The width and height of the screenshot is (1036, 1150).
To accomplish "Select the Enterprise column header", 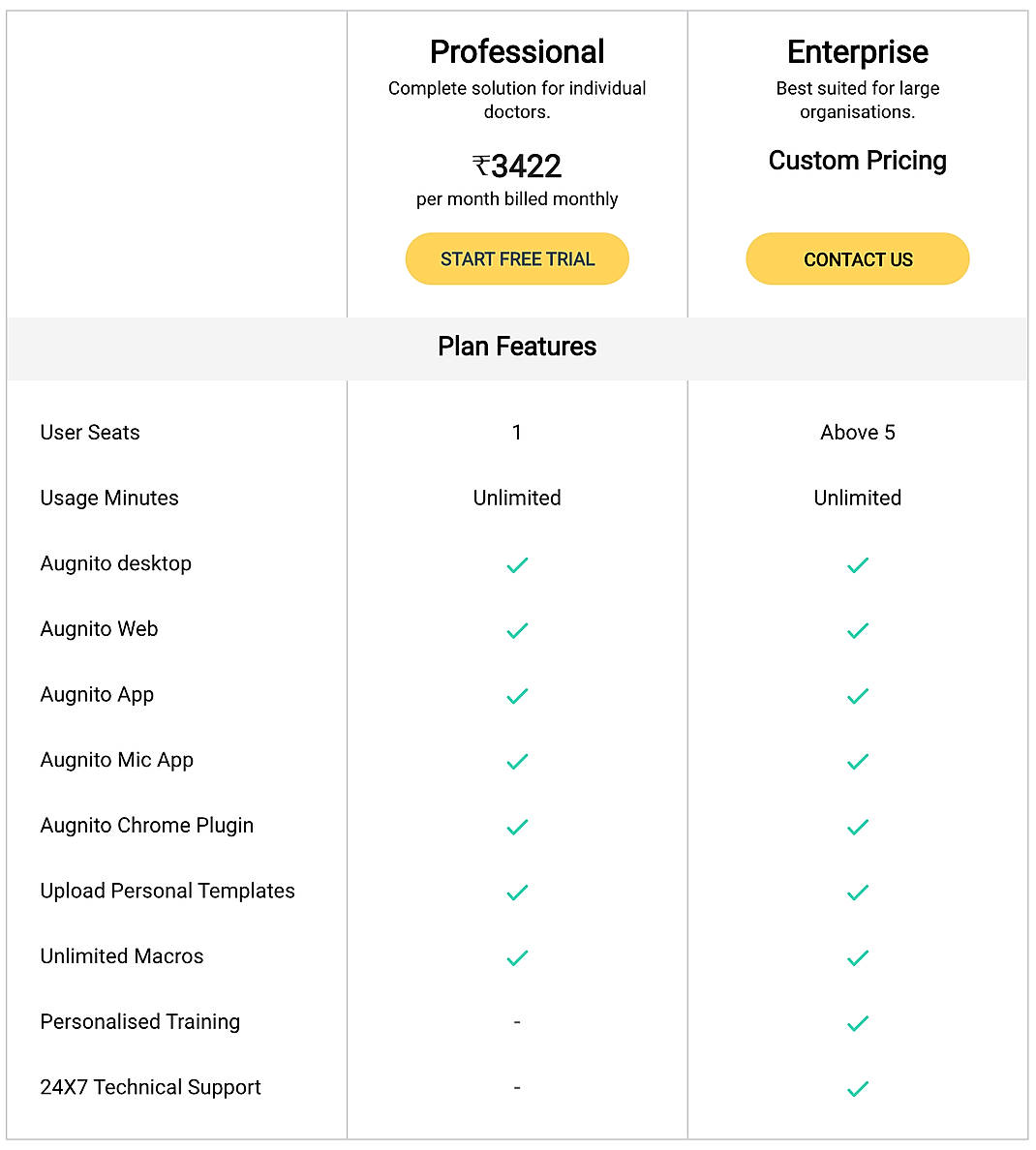I will pos(857,51).
